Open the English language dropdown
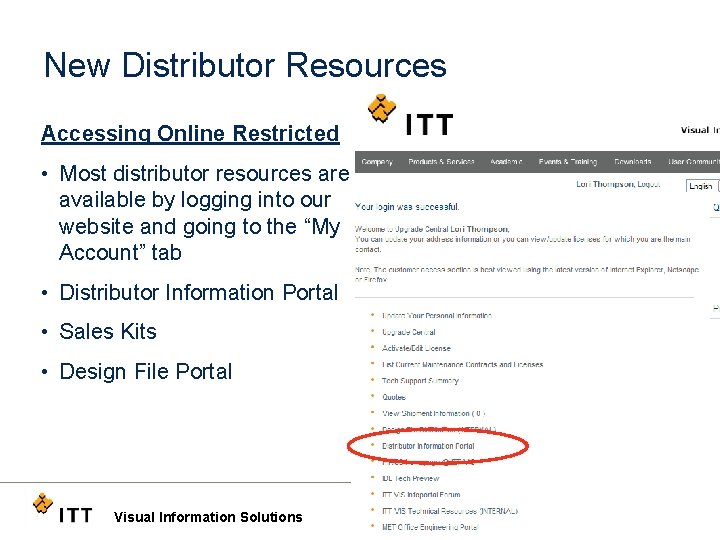The image size is (720, 540). click(703, 186)
